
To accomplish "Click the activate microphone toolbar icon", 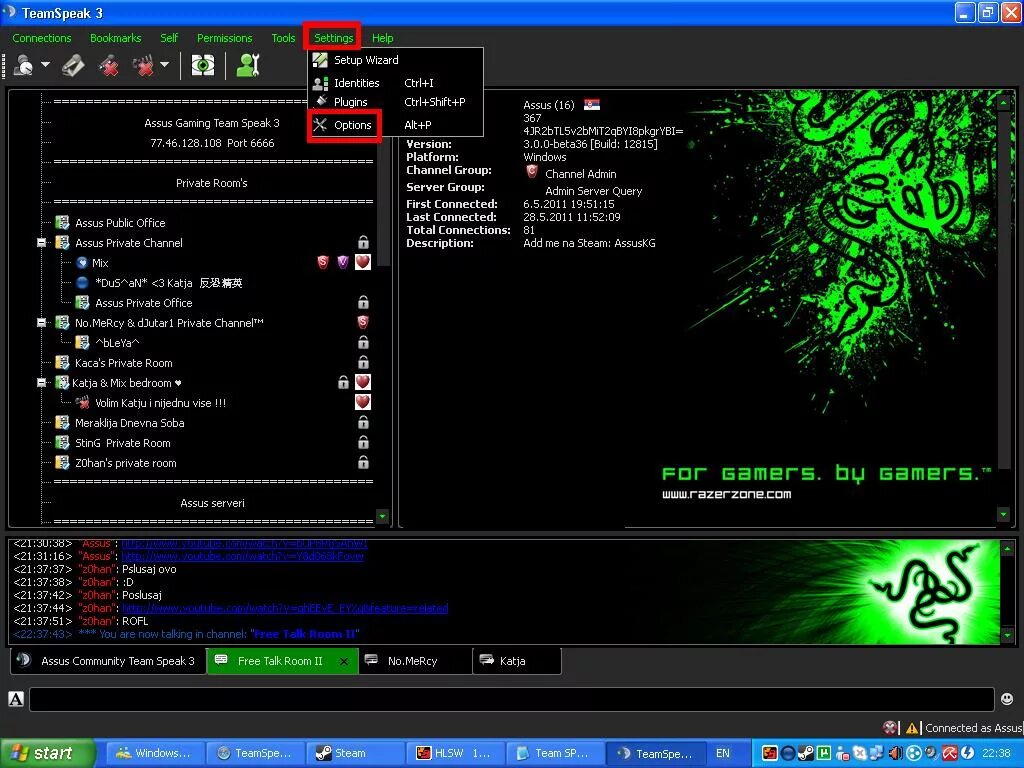I will click(x=73, y=65).
